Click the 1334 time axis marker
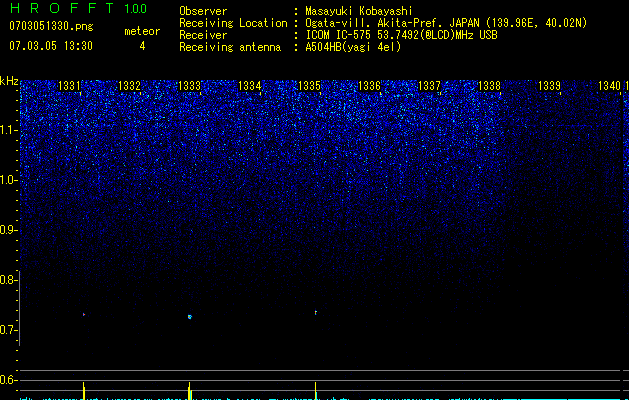This screenshot has height=400, width=629. point(250,85)
